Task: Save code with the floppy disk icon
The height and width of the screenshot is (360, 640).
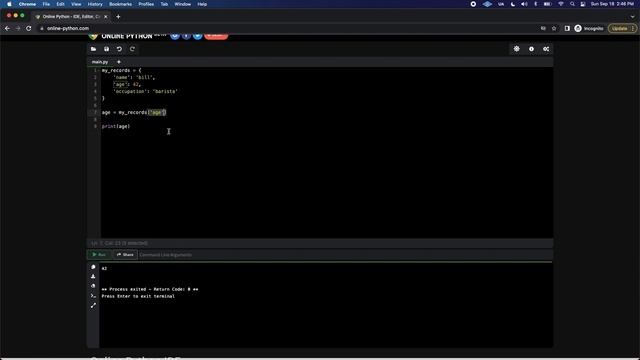Action: 107,49
